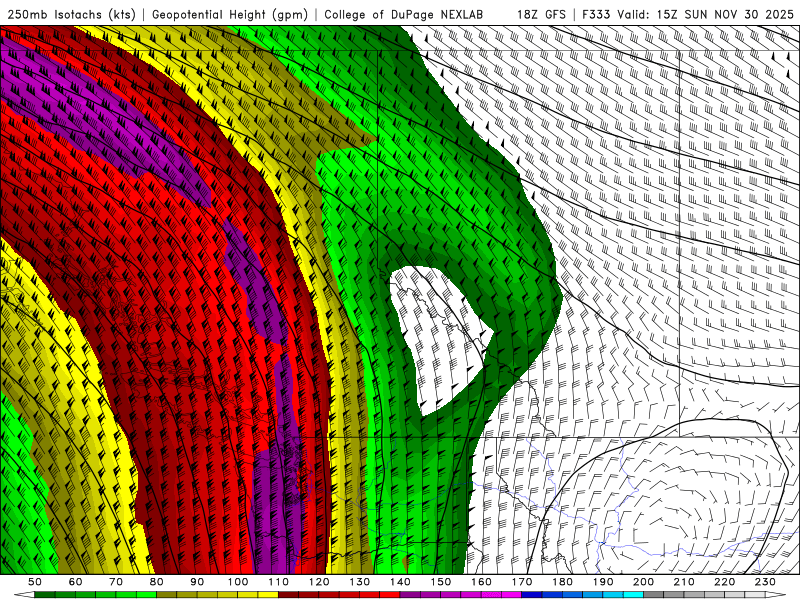Click the 150 knot legend label

click(441, 582)
